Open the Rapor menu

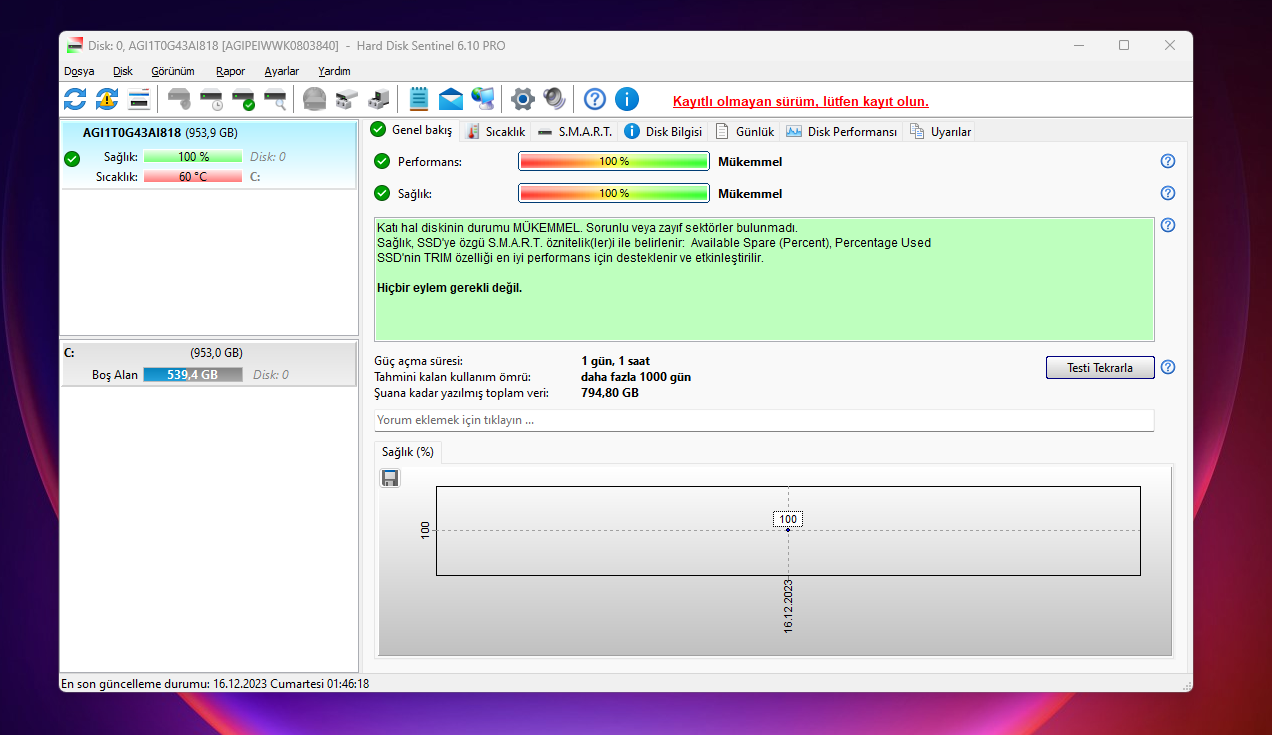[230, 71]
